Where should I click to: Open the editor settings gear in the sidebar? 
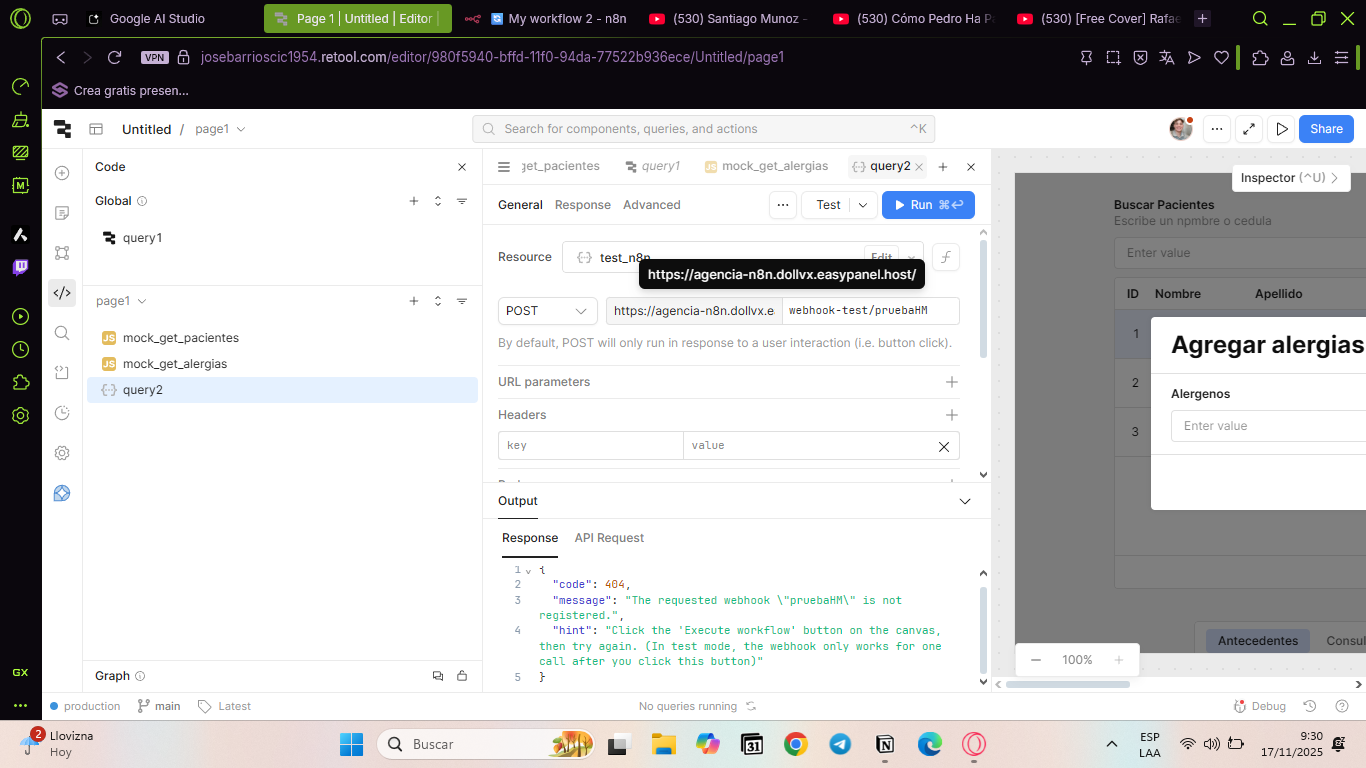[x=62, y=453]
